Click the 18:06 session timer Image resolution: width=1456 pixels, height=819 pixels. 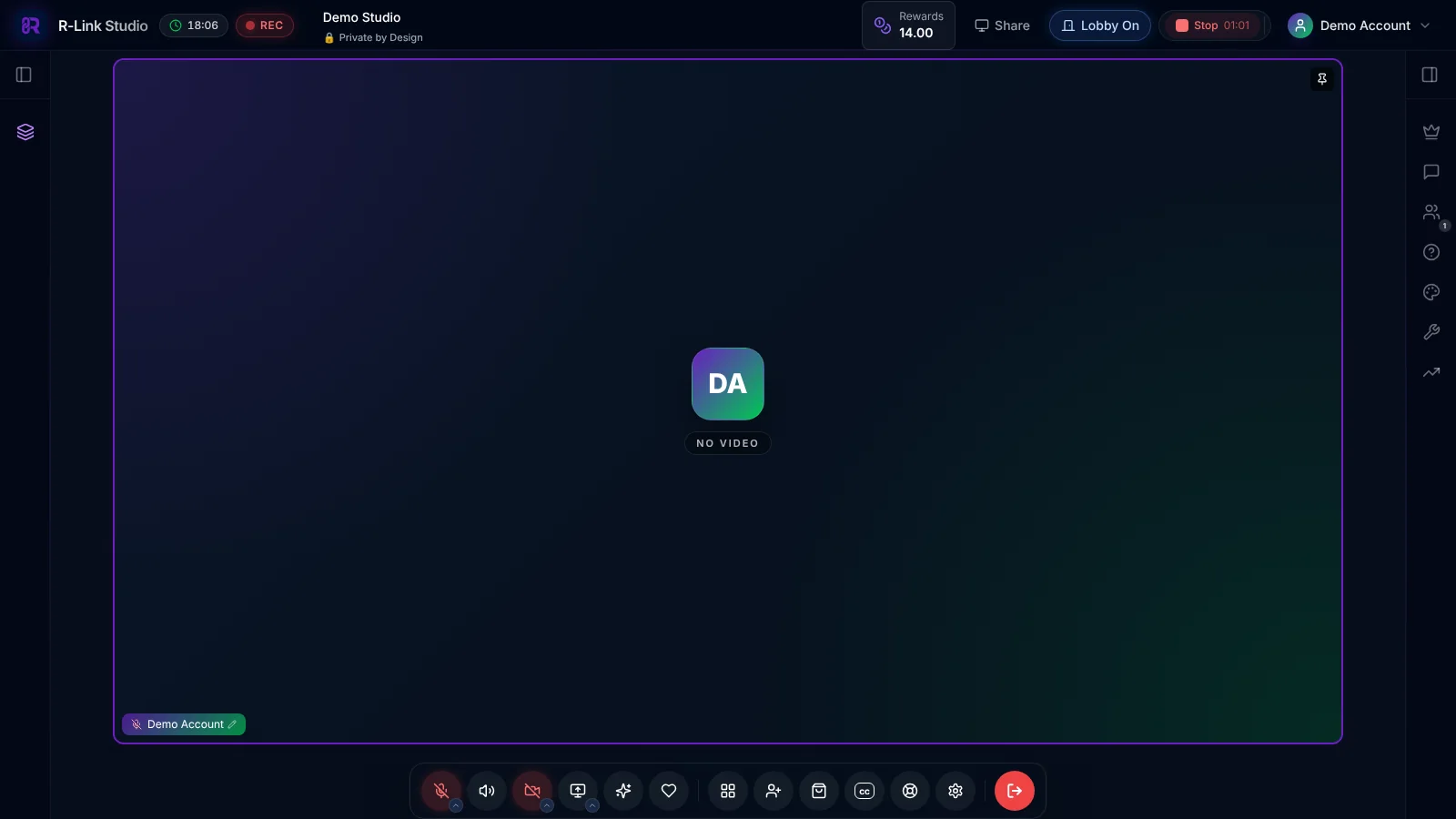click(x=194, y=25)
